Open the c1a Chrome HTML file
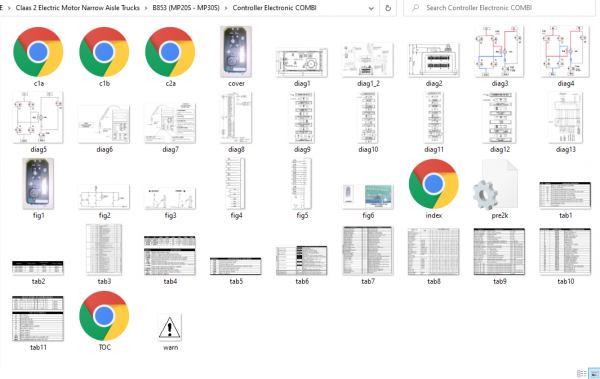This screenshot has width=600, height=379. [x=38, y=52]
